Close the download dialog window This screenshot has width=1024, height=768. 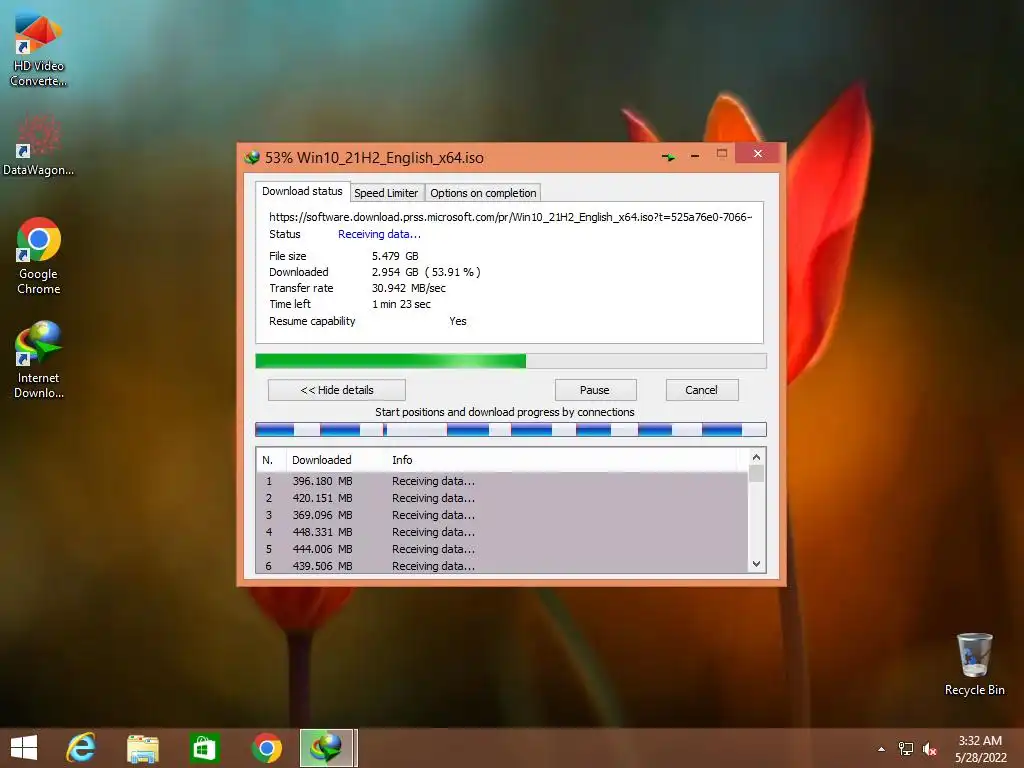pyautogui.click(x=758, y=153)
